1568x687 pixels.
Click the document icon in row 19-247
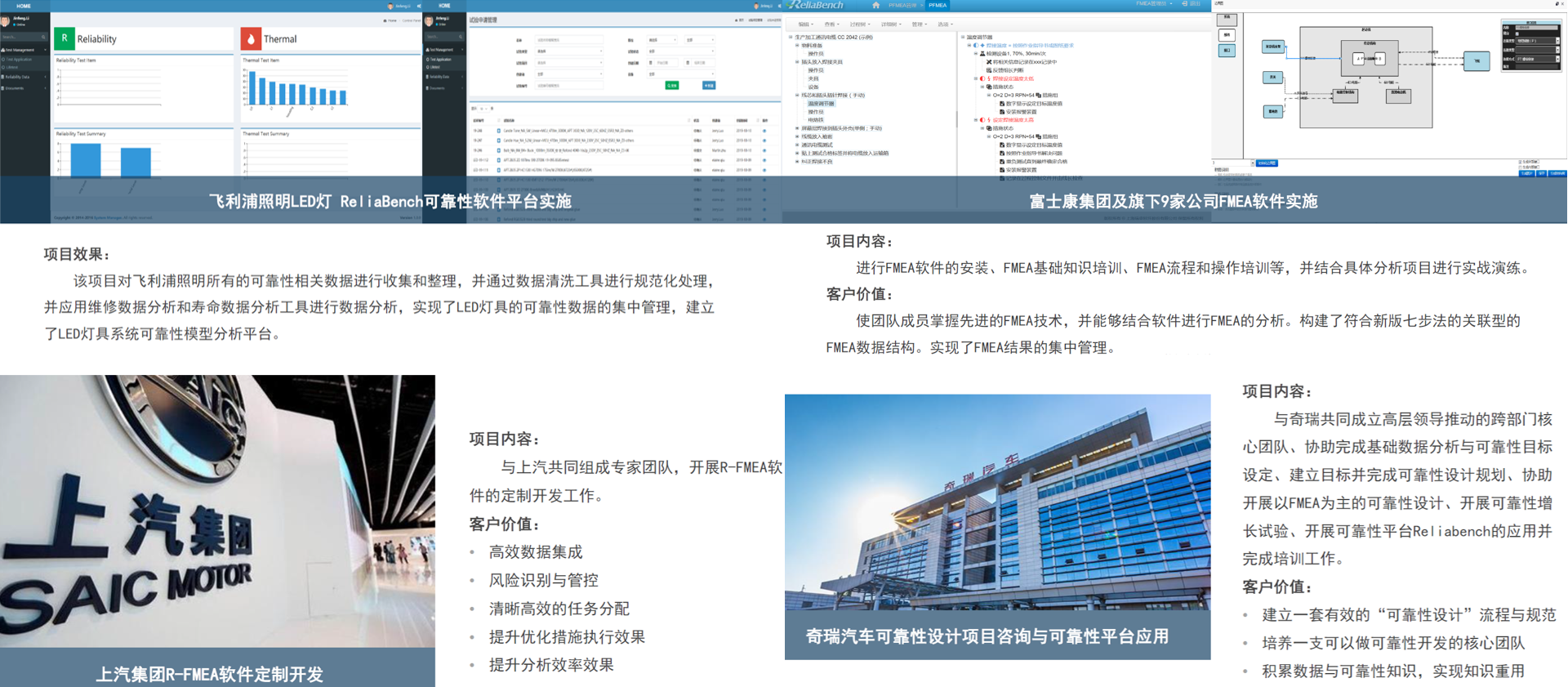pyautogui.click(x=499, y=141)
